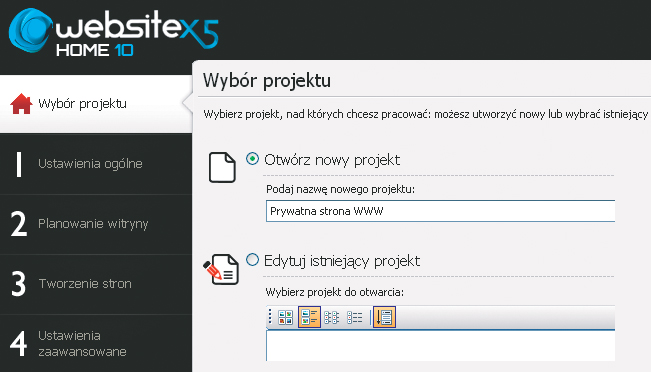Click the 'Edytuj istniejący projekt' label text
This screenshot has width=651, height=372.
(342, 261)
